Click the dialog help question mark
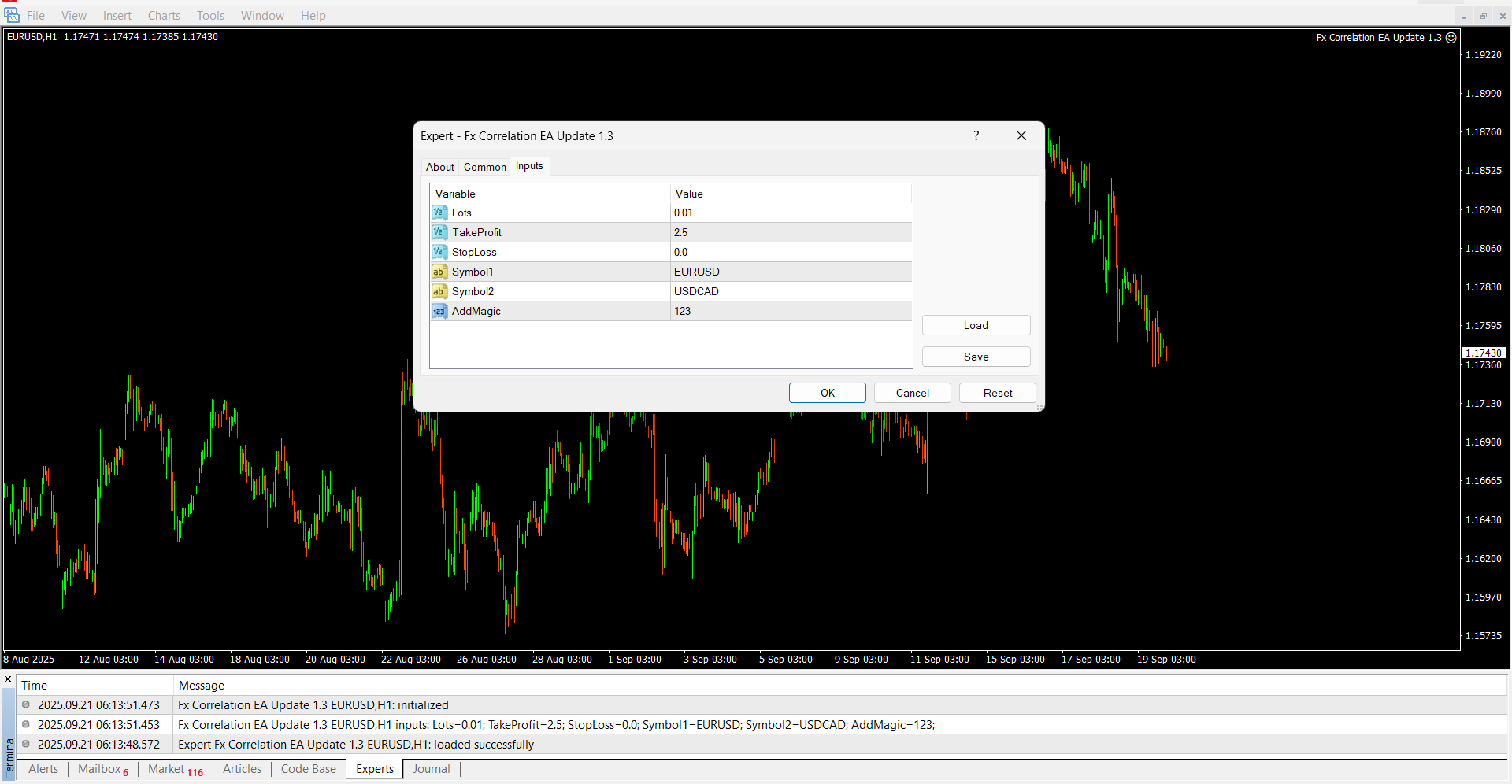Viewport: 1512px width, 784px height. pos(976,135)
